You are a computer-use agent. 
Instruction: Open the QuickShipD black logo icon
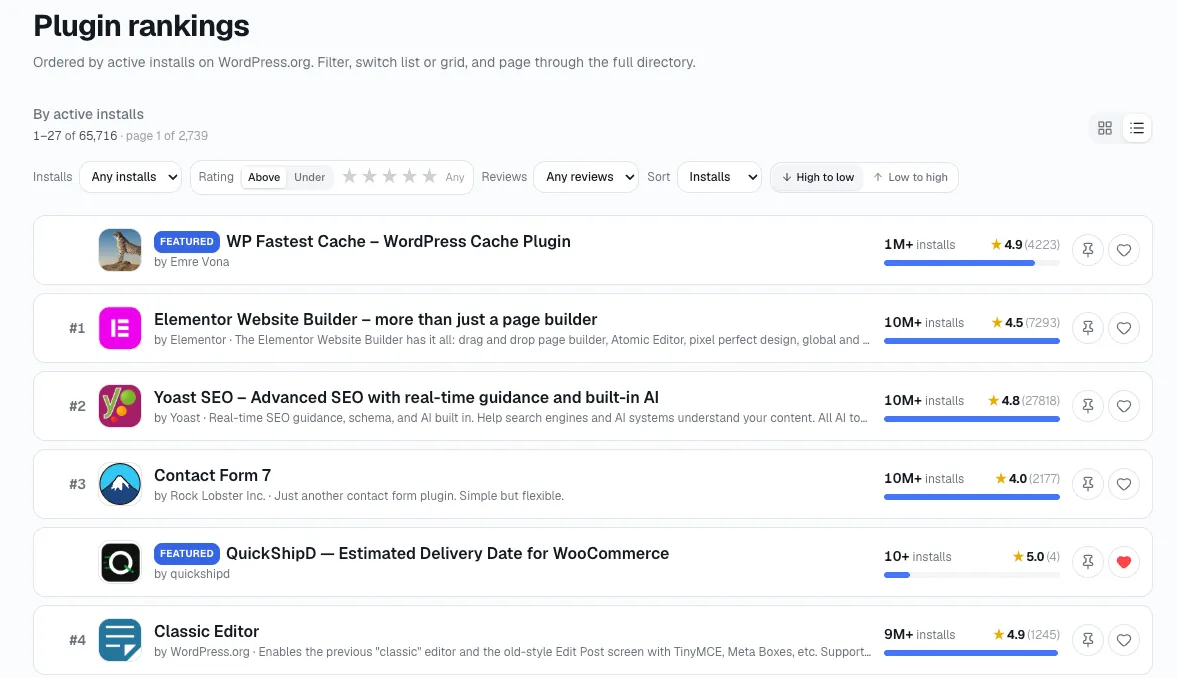coord(120,562)
